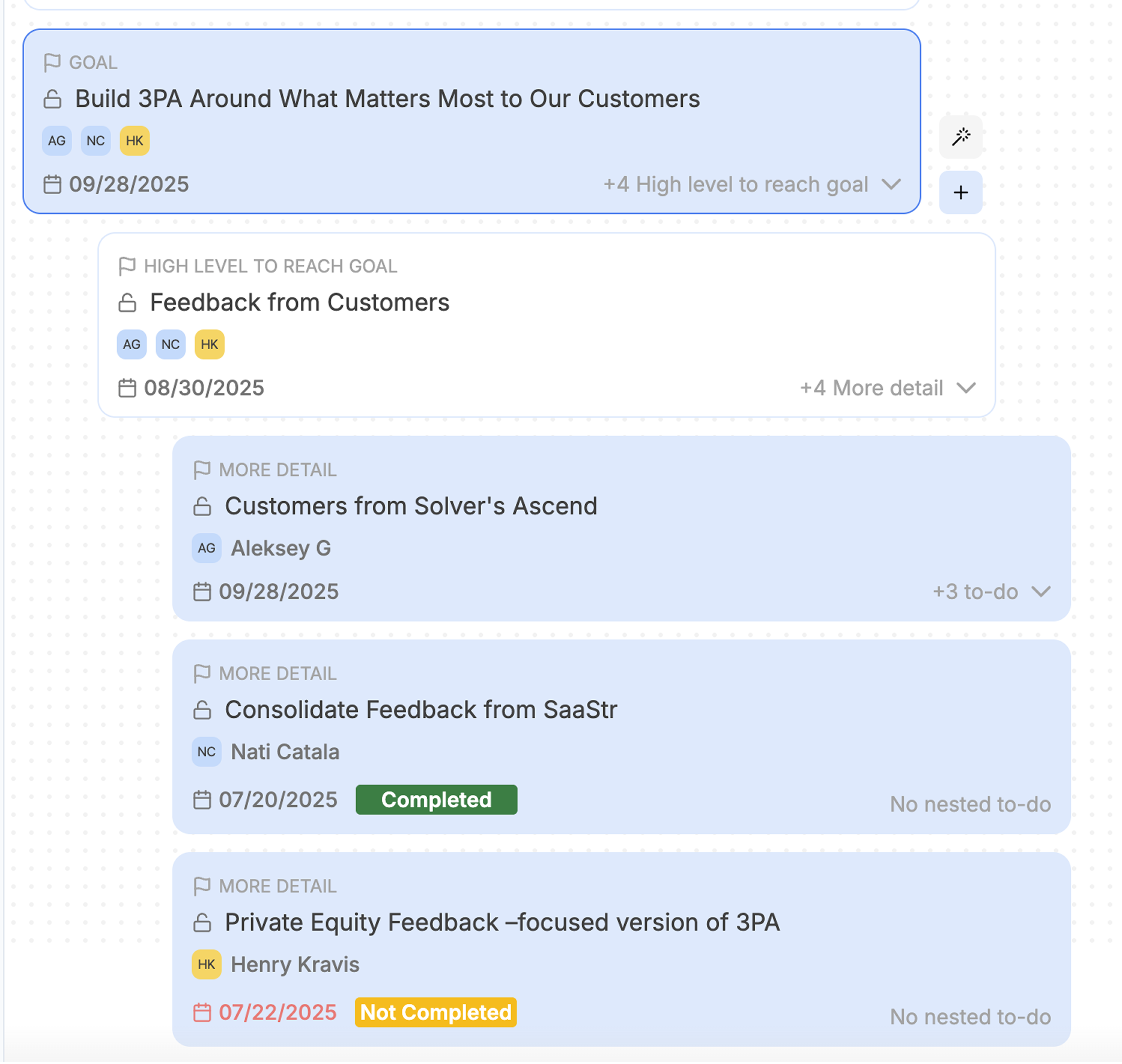Open Private Equity Feedback –focused version of 3PA
The width and height of the screenshot is (1122, 1064).
(x=503, y=922)
